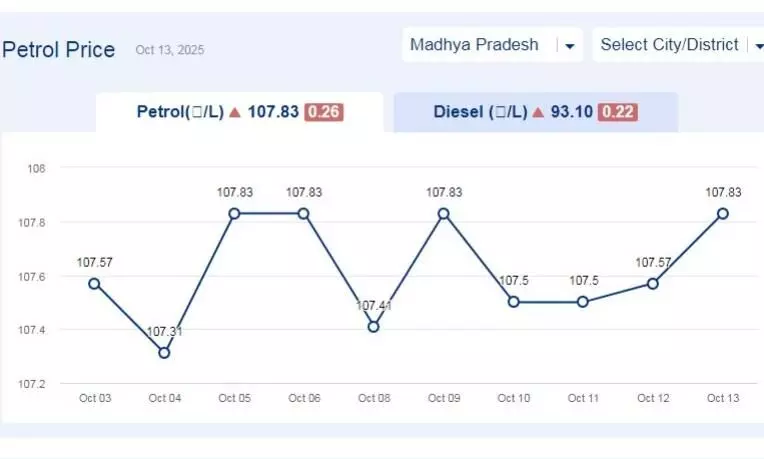Select the Oct 04 lowest data point

[x=164, y=353]
